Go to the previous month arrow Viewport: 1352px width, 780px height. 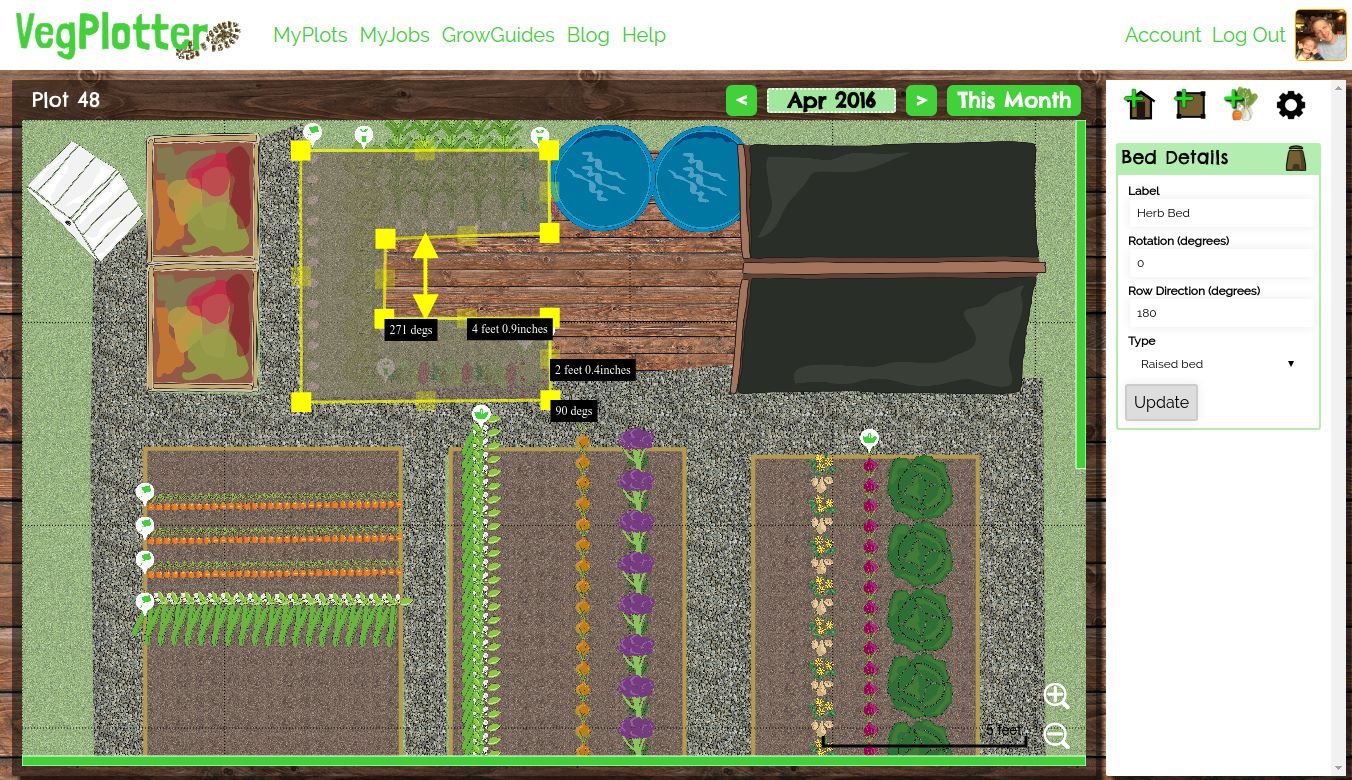(x=741, y=100)
